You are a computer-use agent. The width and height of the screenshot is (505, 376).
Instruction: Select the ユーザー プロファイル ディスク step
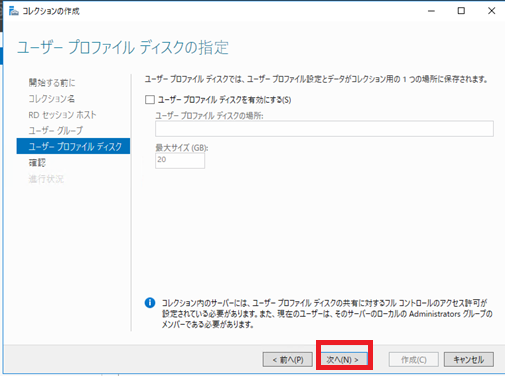73,146
